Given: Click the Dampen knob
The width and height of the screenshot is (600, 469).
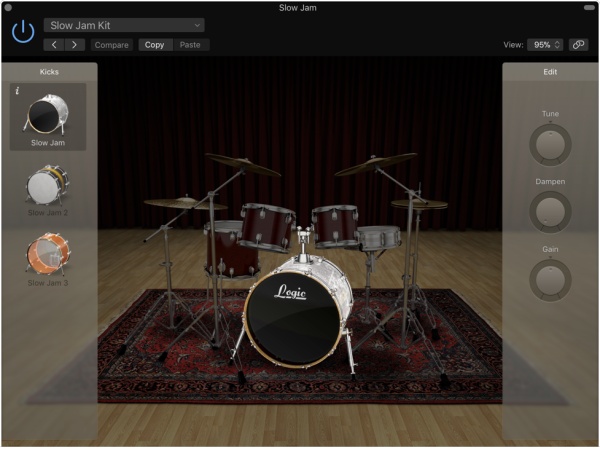Looking at the screenshot, I should [550, 212].
